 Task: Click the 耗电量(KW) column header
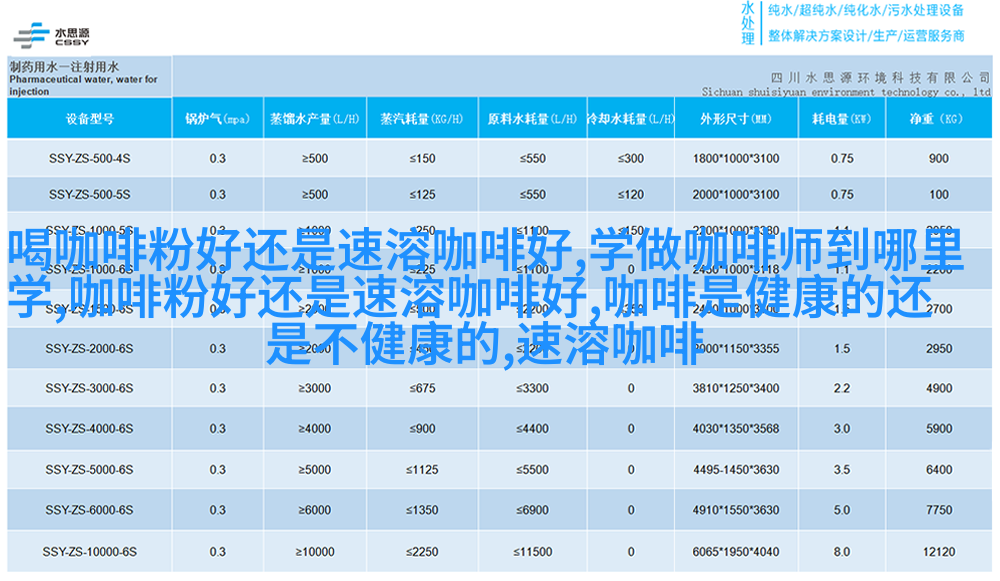point(841,119)
